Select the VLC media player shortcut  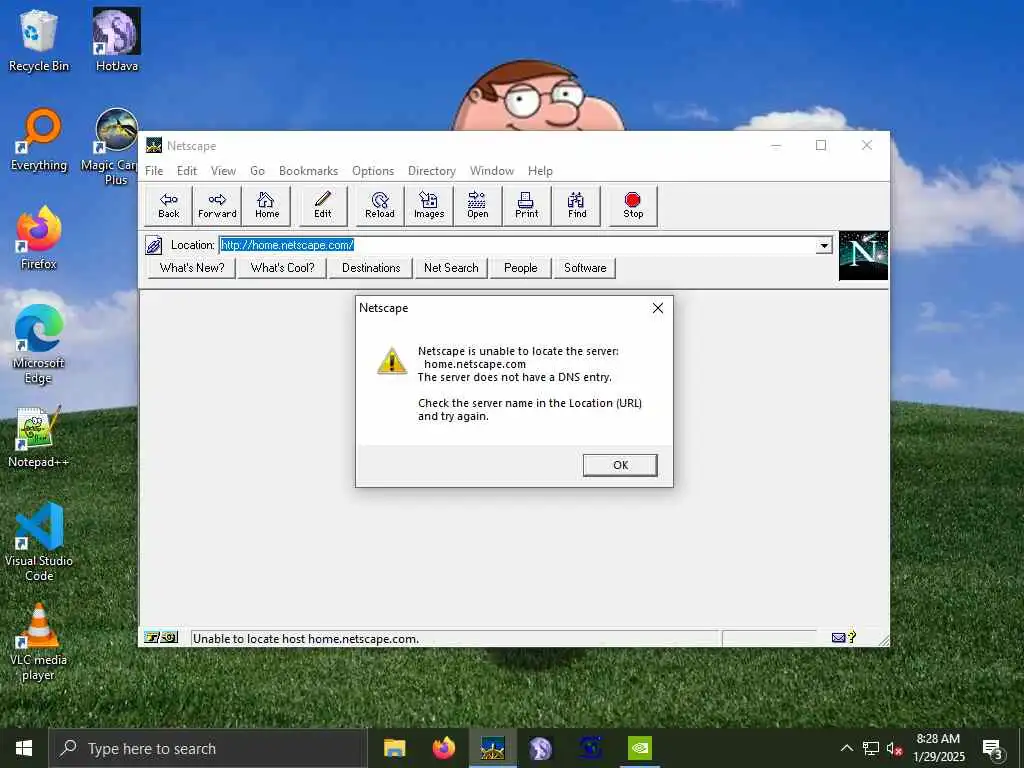click(x=39, y=641)
